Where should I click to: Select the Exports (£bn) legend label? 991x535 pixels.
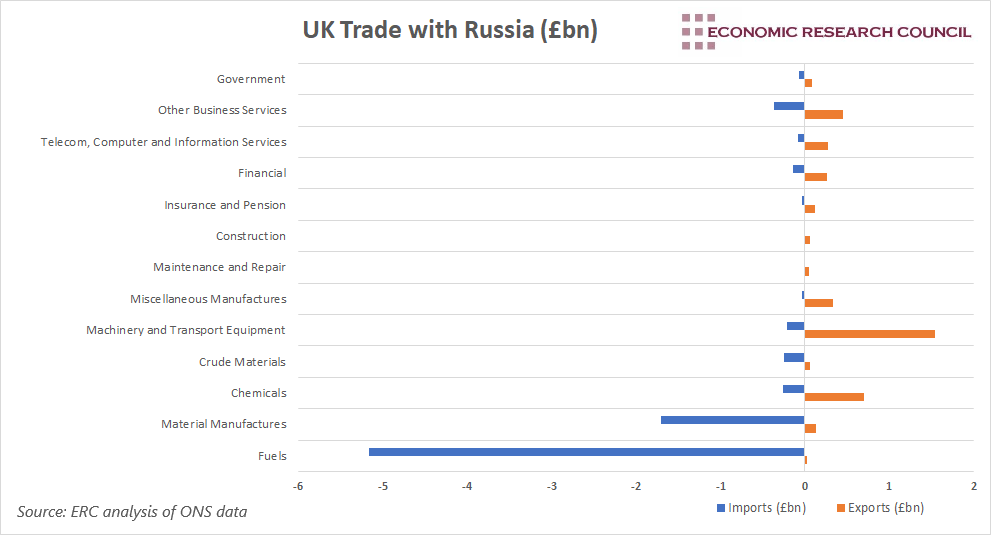click(x=886, y=508)
